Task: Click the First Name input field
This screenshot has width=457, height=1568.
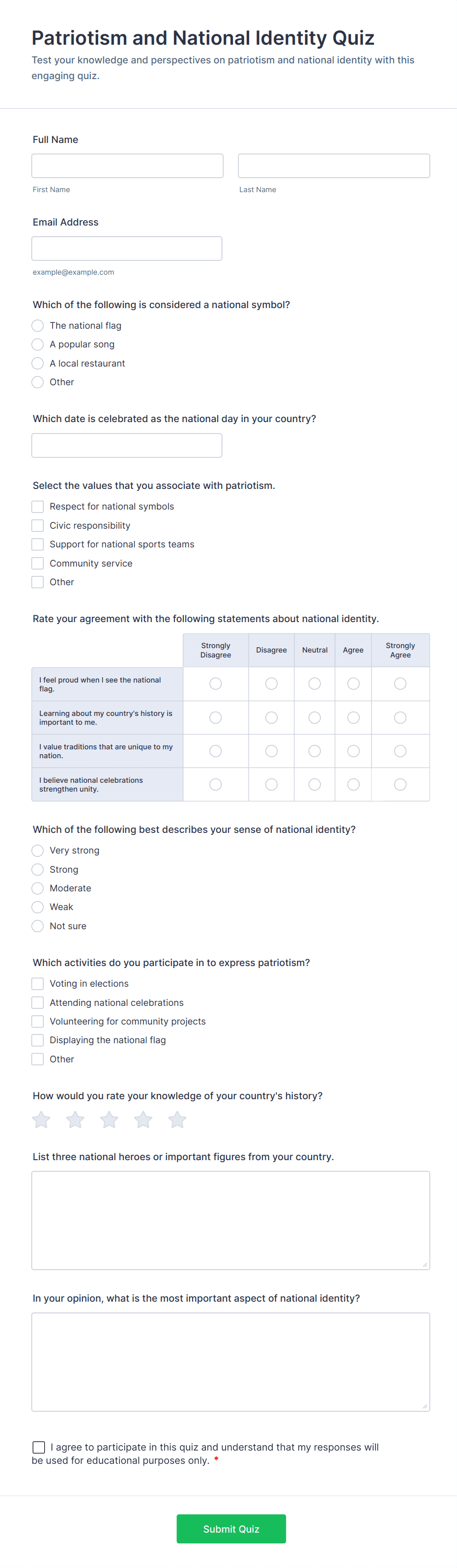Action: [x=127, y=165]
